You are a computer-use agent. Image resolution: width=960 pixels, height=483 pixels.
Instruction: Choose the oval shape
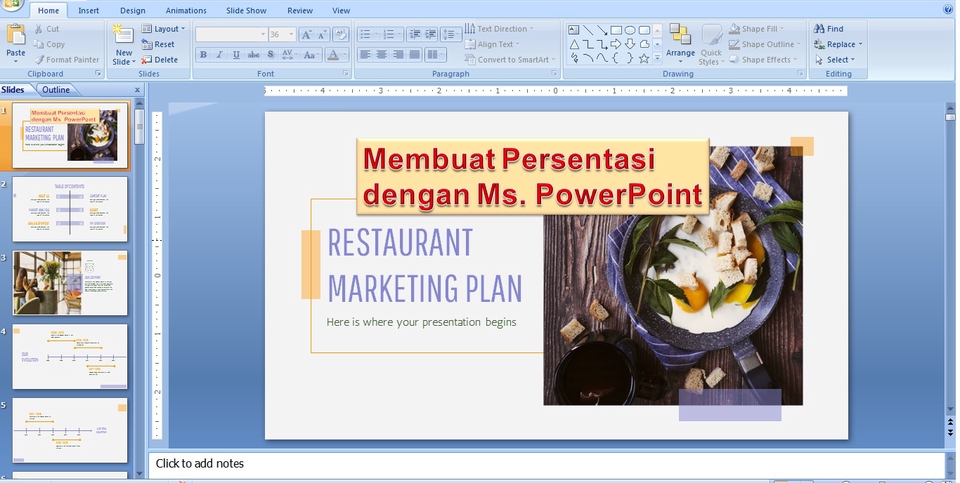click(630, 29)
